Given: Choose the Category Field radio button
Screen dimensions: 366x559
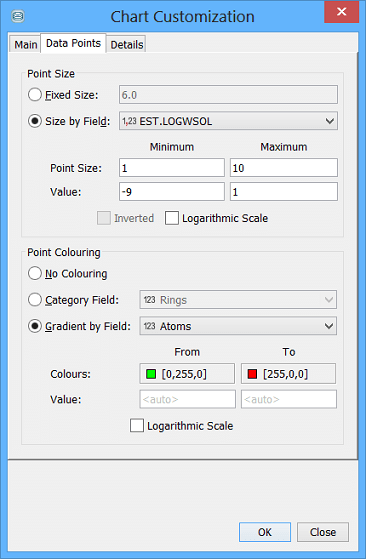Looking at the screenshot, I should tap(35, 300).
